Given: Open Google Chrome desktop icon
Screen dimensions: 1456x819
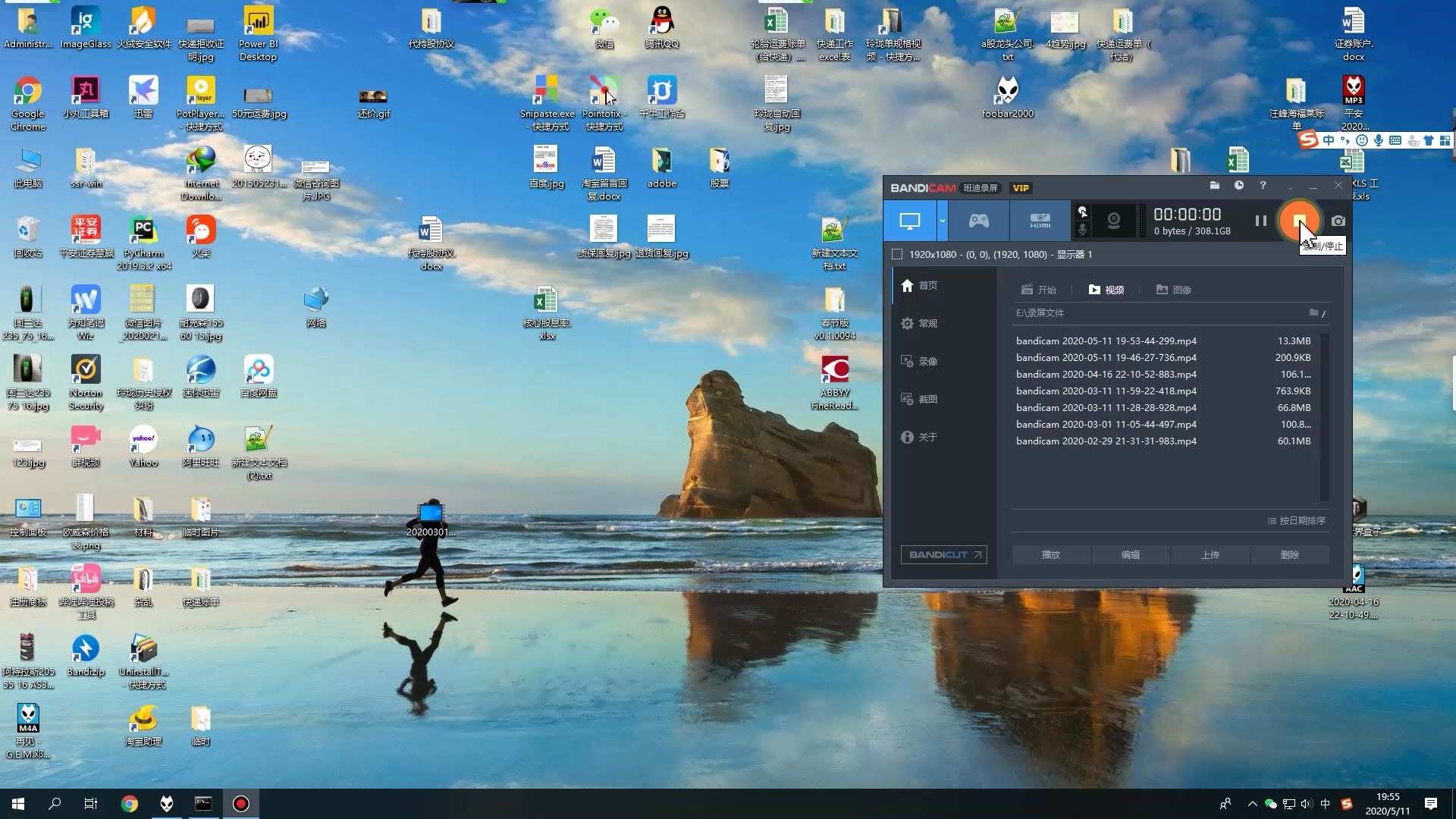Looking at the screenshot, I should pos(28,104).
